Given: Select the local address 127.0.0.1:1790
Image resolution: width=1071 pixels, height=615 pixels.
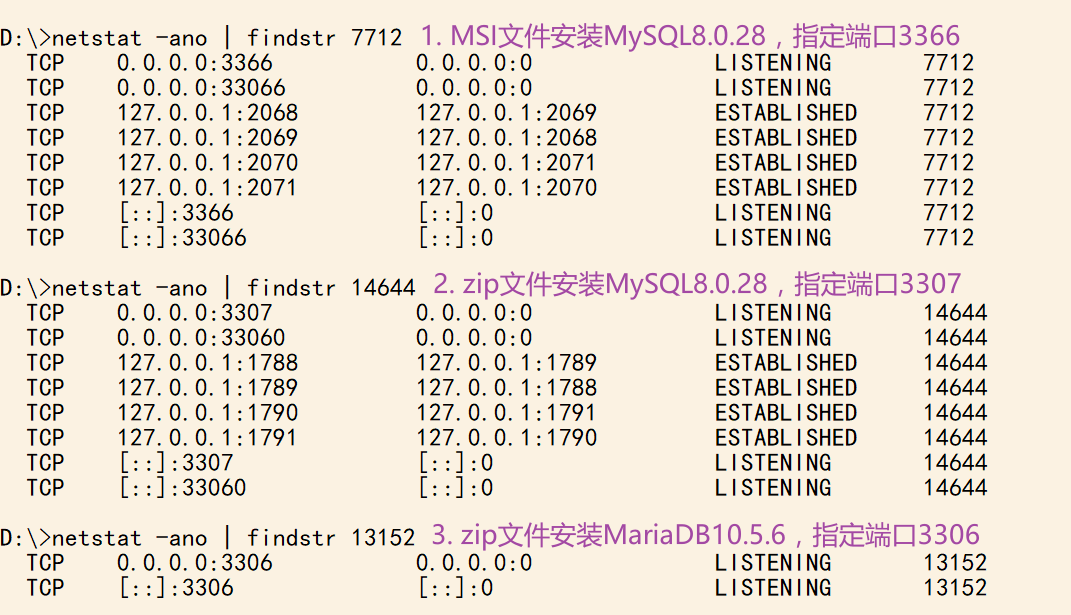Looking at the screenshot, I should coord(208,413).
